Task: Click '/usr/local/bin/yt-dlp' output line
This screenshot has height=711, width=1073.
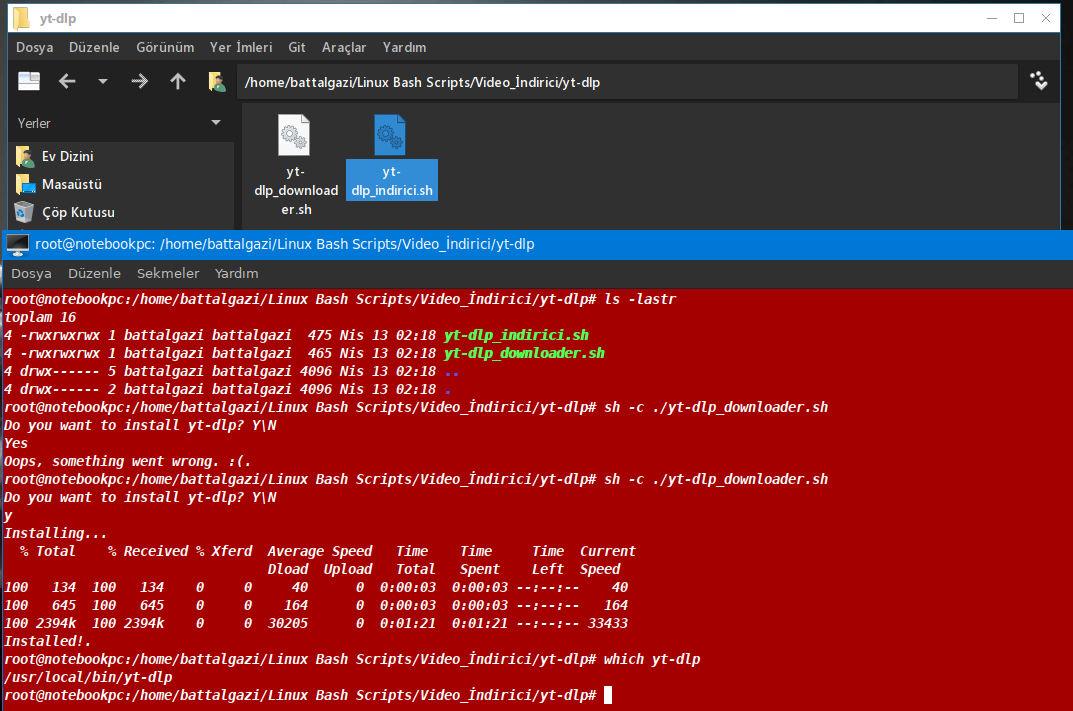Action: (x=88, y=677)
